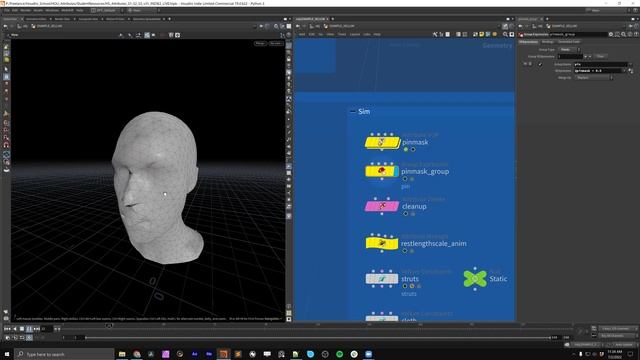
Task: Switch to Render View pane tab
Action: pos(62,19)
